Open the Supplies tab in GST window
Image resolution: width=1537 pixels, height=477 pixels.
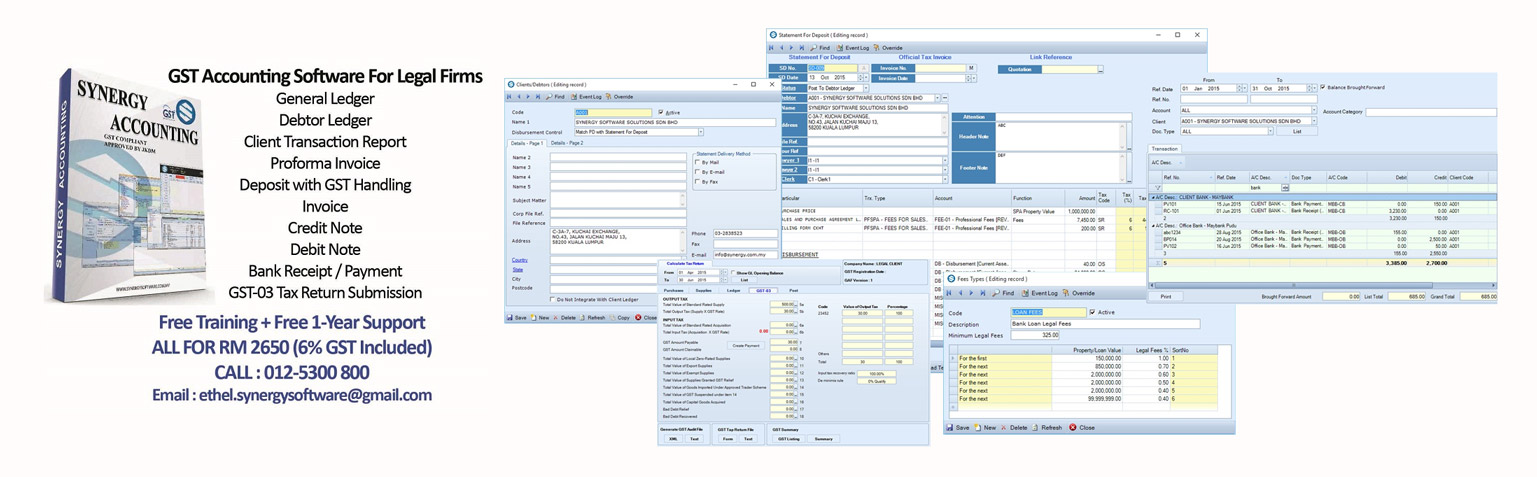pos(703,290)
